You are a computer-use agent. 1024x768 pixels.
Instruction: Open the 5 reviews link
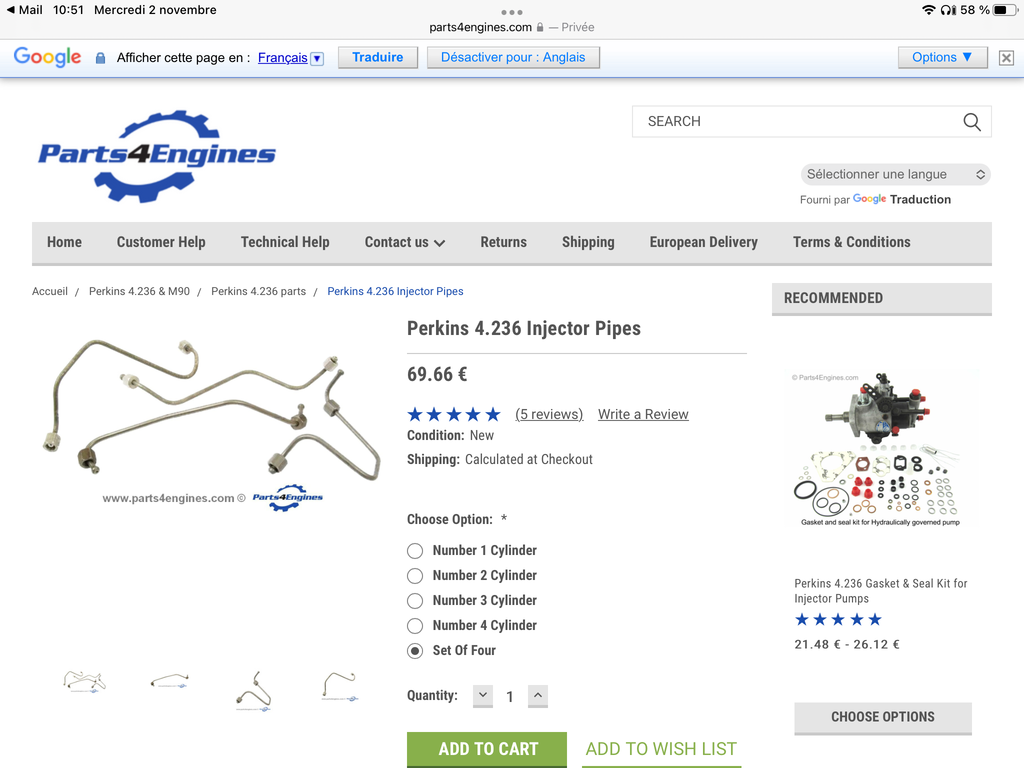[549, 415]
